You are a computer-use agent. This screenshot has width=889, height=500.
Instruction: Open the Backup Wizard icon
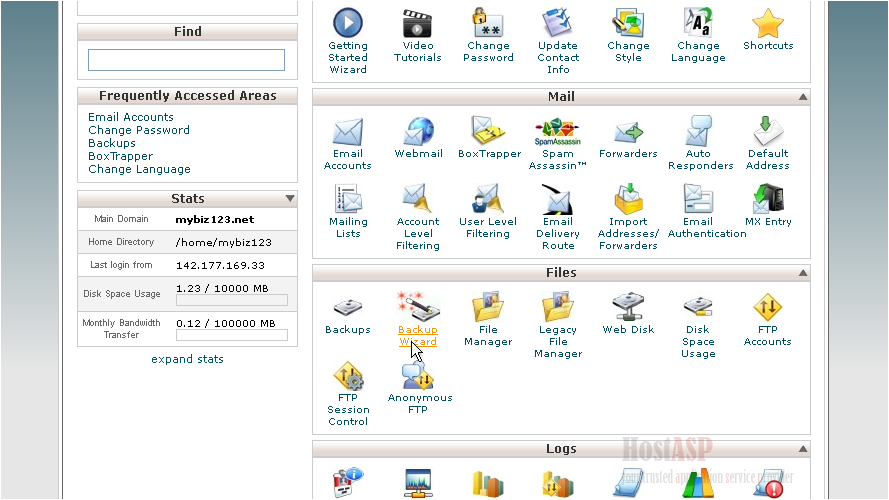417,308
